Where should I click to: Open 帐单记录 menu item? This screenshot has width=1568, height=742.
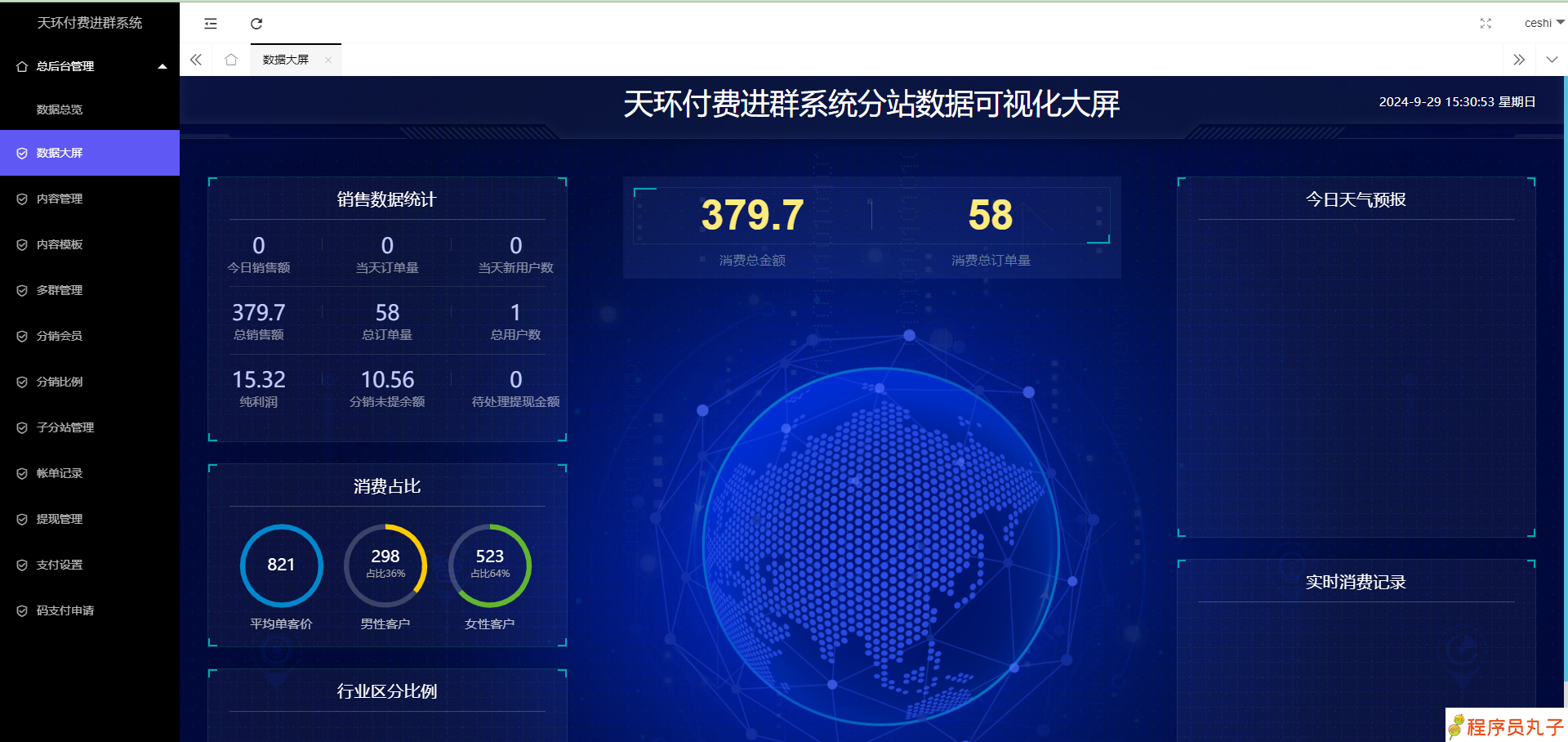tap(90, 473)
